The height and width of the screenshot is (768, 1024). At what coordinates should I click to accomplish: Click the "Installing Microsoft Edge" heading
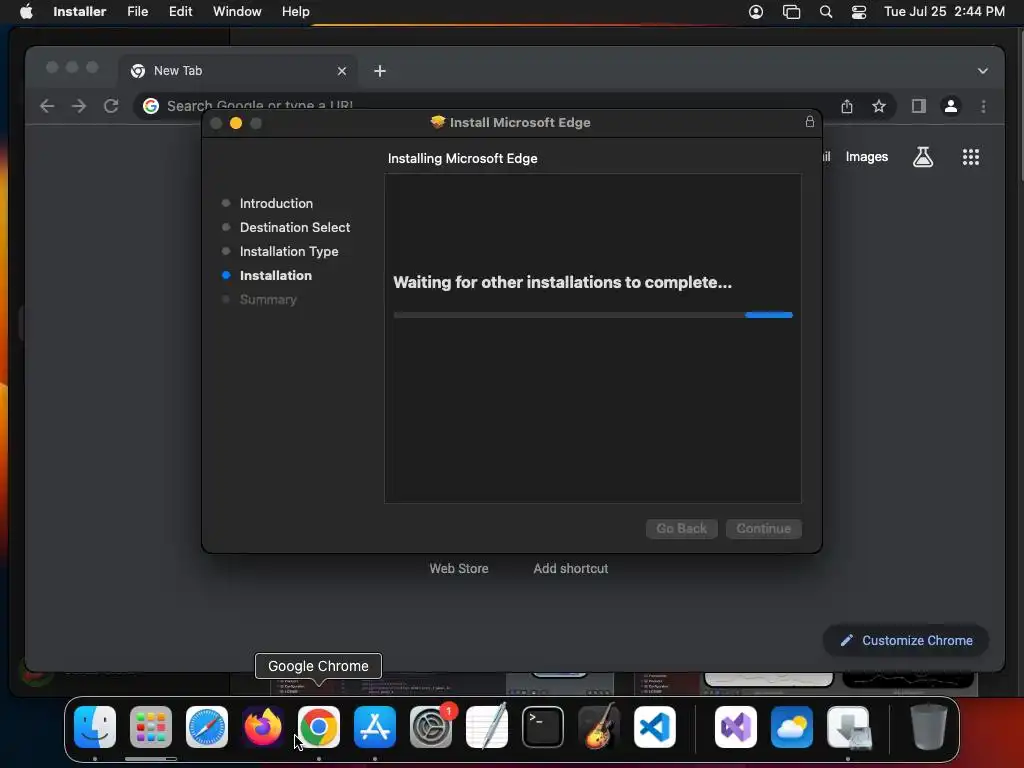click(462, 159)
